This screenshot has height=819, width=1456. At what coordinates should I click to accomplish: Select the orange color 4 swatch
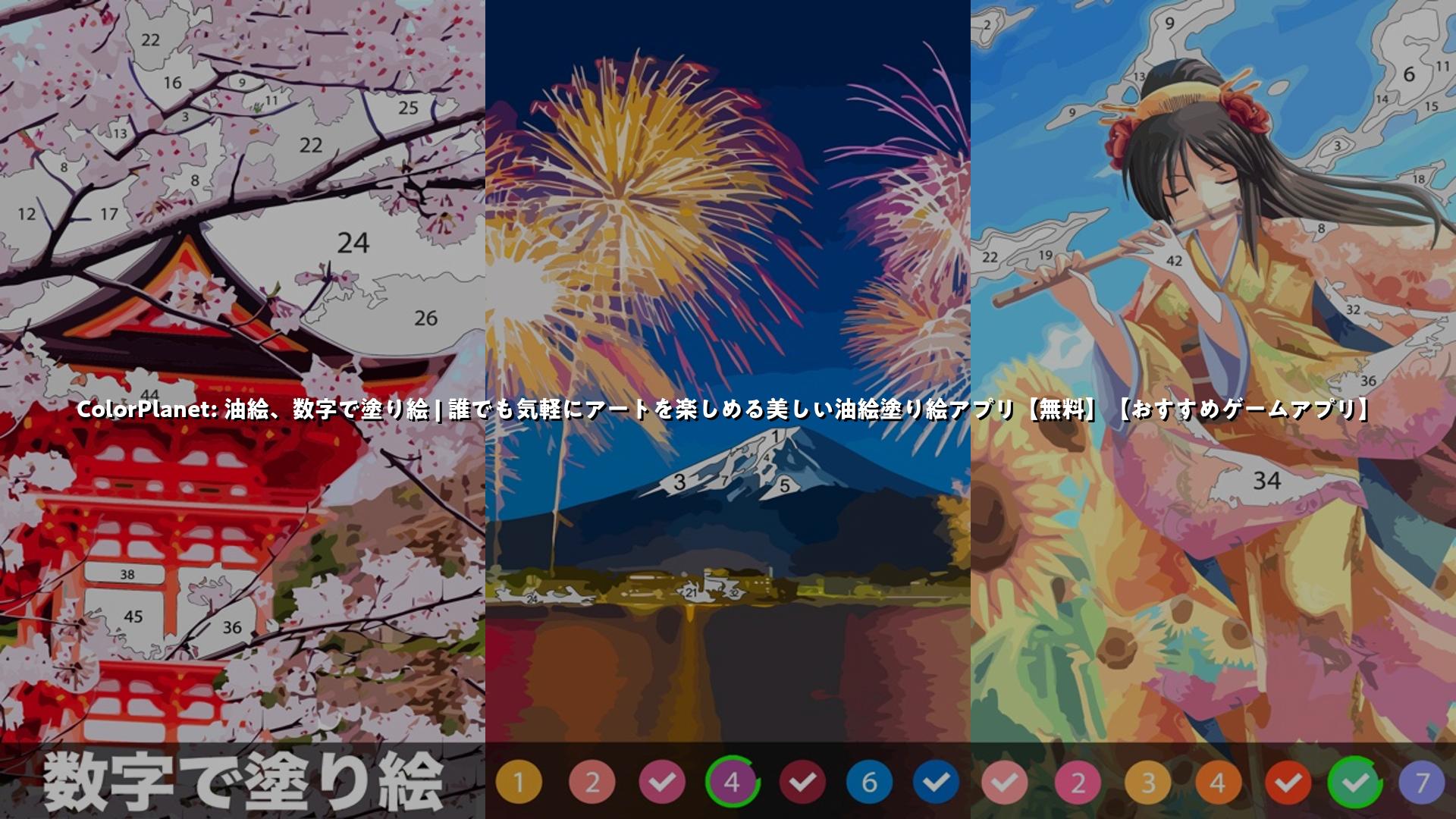(1218, 782)
